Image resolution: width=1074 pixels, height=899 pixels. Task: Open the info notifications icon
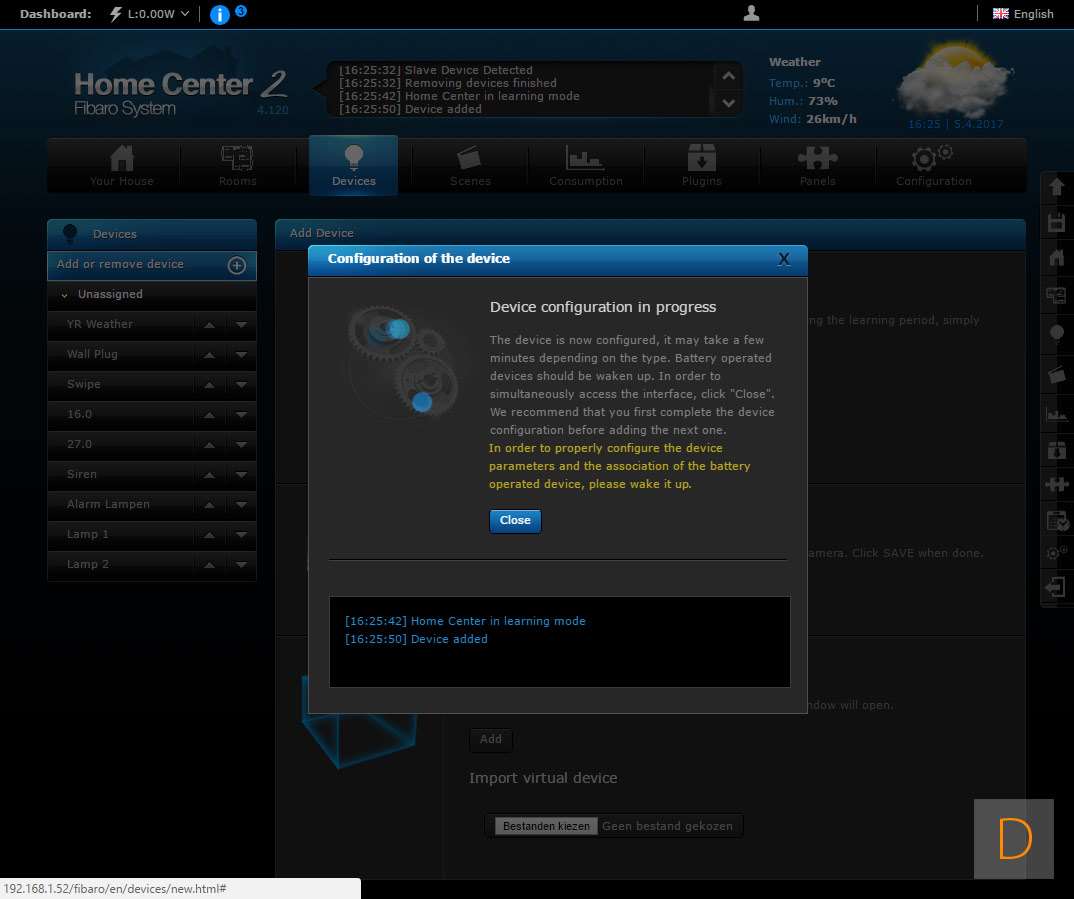click(x=219, y=14)
